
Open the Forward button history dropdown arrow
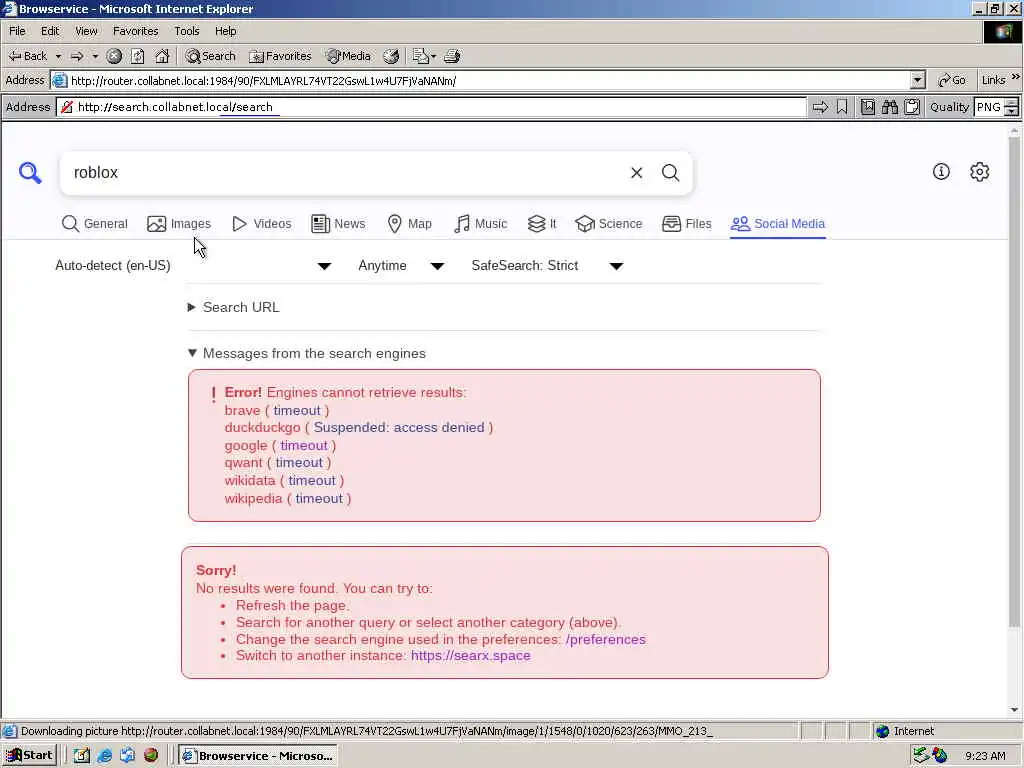[x=95, y=56]
